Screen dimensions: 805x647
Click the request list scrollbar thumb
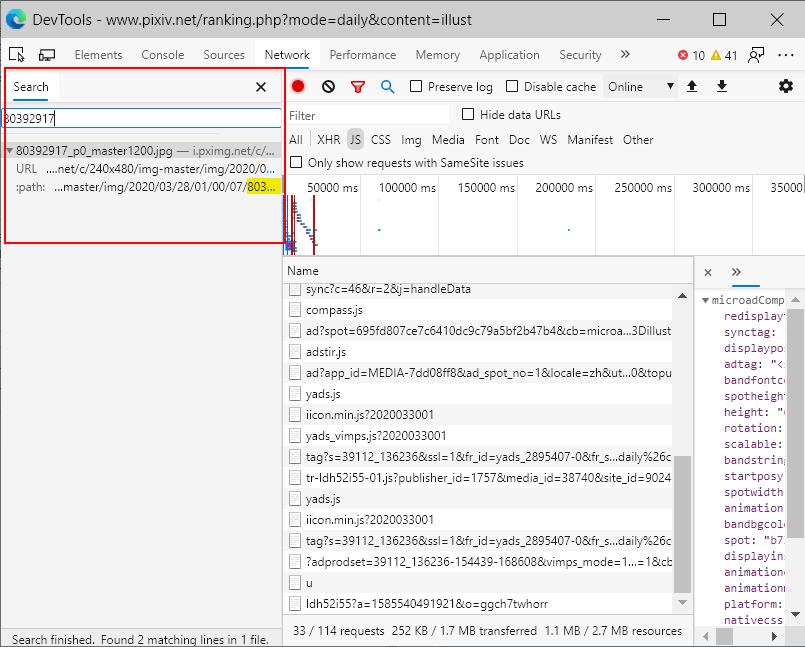682,524
